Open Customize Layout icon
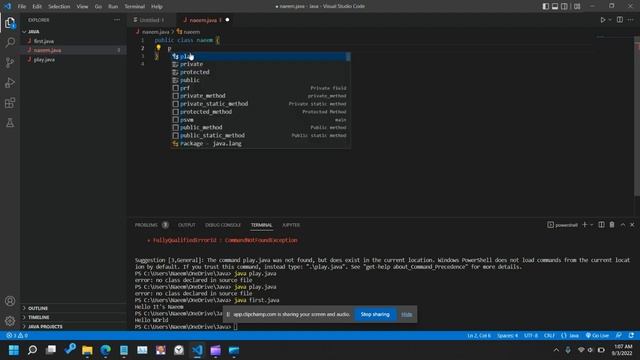 577,6
